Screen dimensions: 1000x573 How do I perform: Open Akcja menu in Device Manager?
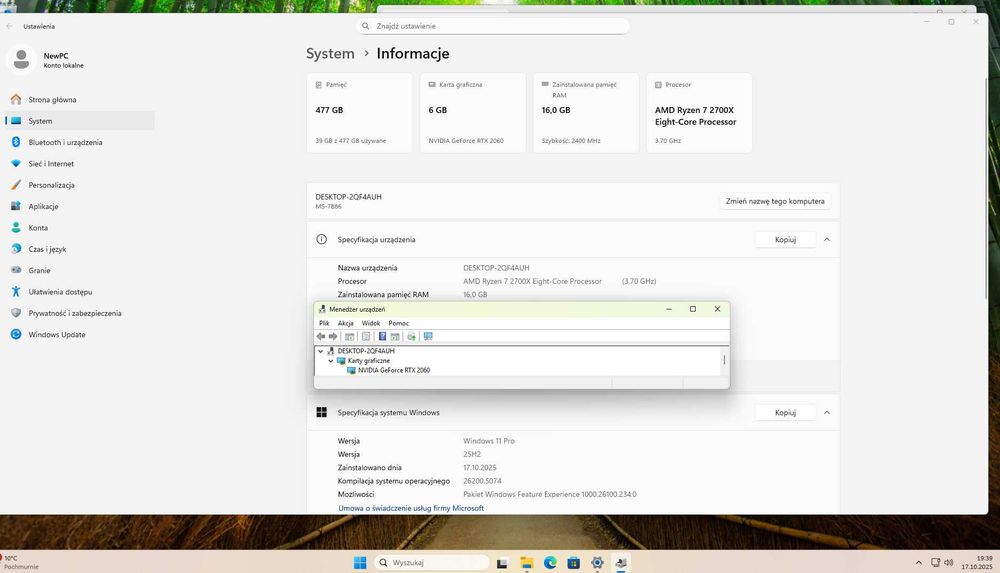[x=345, y=323]
